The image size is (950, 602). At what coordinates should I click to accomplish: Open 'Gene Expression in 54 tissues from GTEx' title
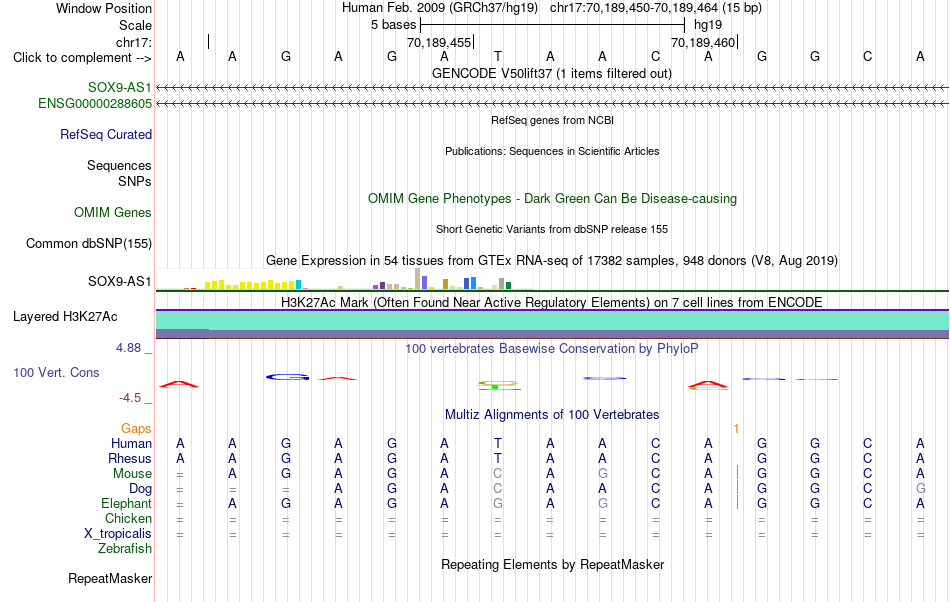tap(552, 260)
